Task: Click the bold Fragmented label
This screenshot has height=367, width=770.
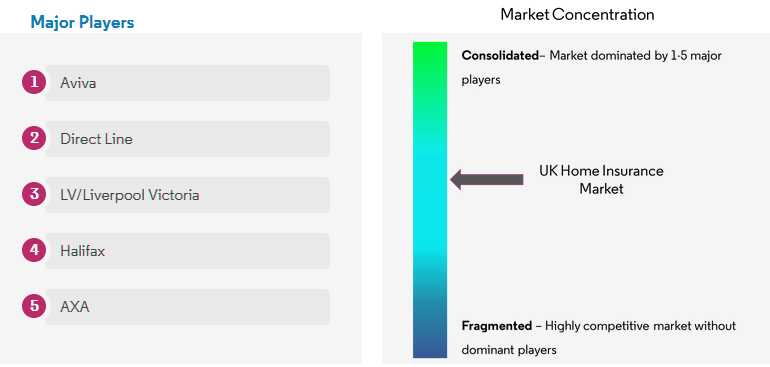Action: [x=496, y=326]
